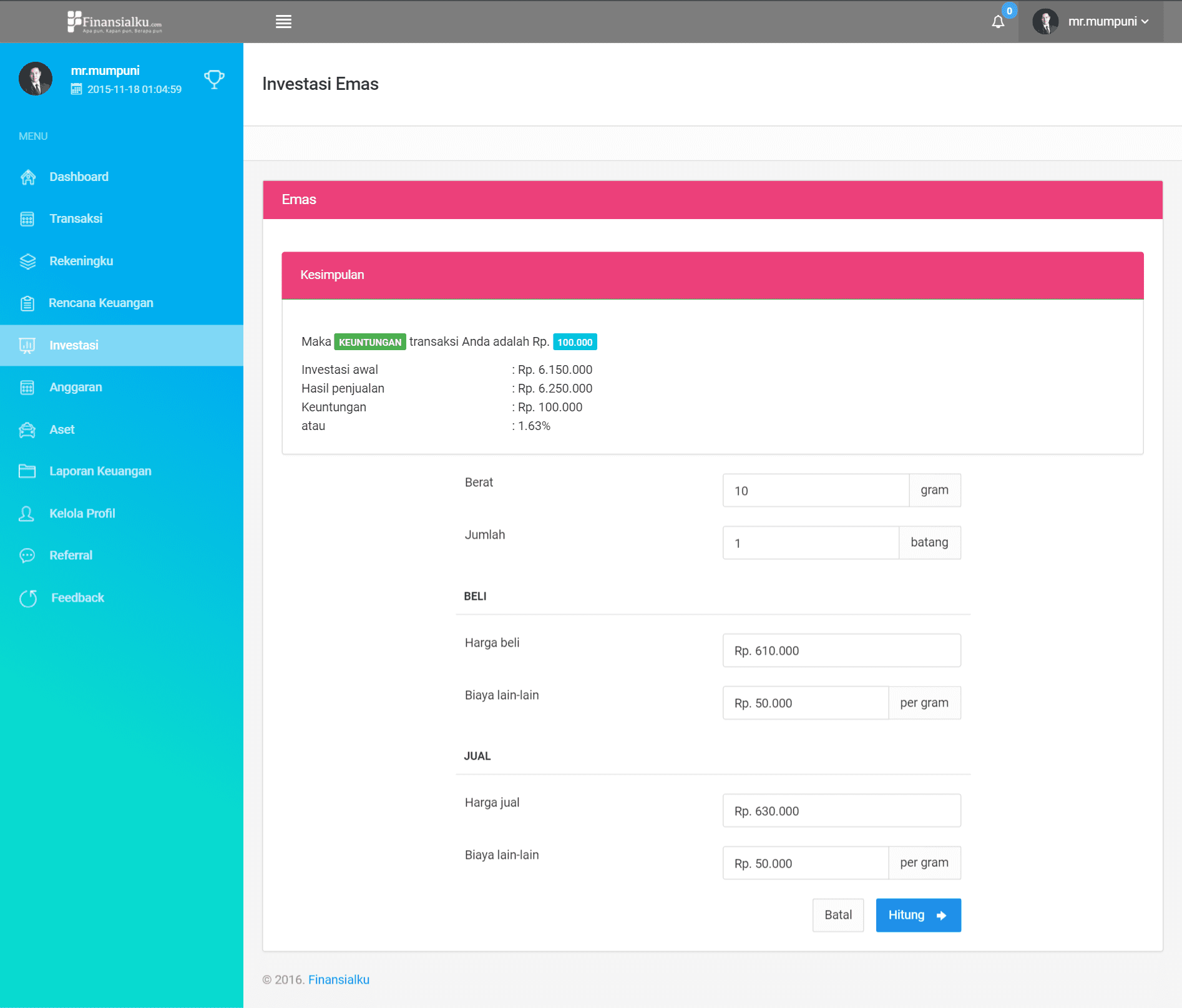Click the Laporan Keuangan folder icon

click(27, 471)
